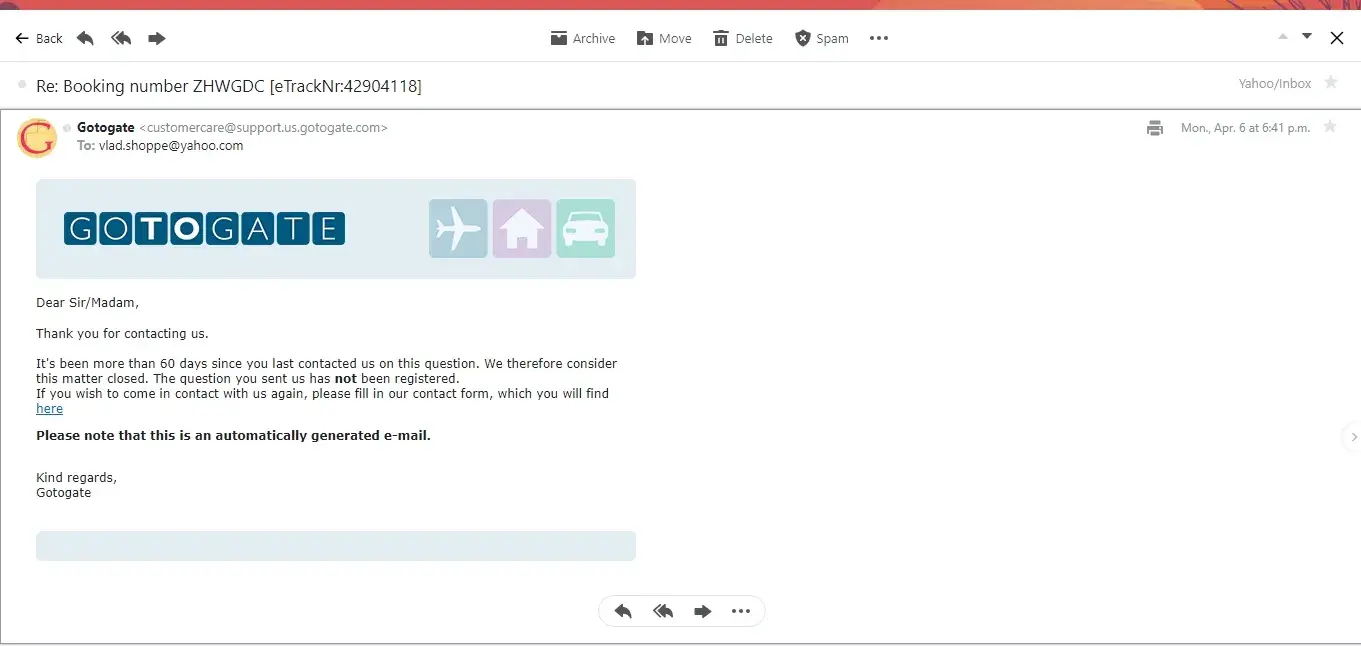Click the top toolbar Reply arrow icon
The height and width of the screenshot is (646, 1361).
[x=85, y=38]
